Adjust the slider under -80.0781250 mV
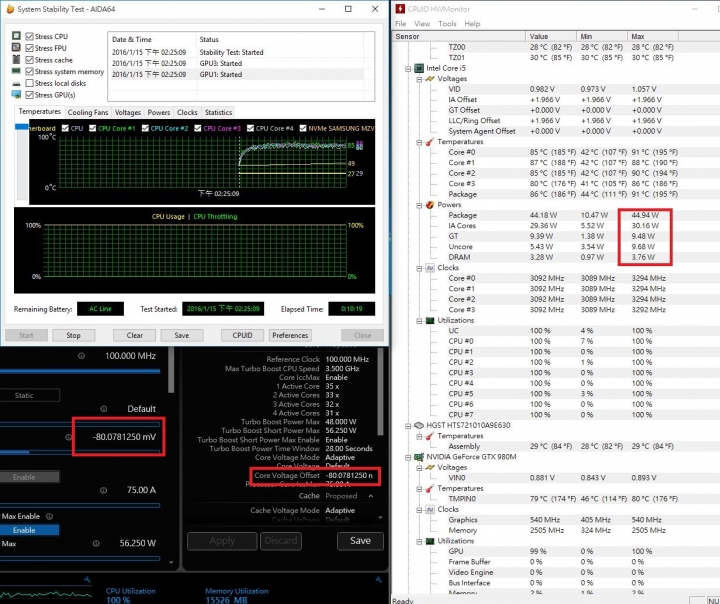The height and width of the screenshot is (604, 720). point(80,452)
